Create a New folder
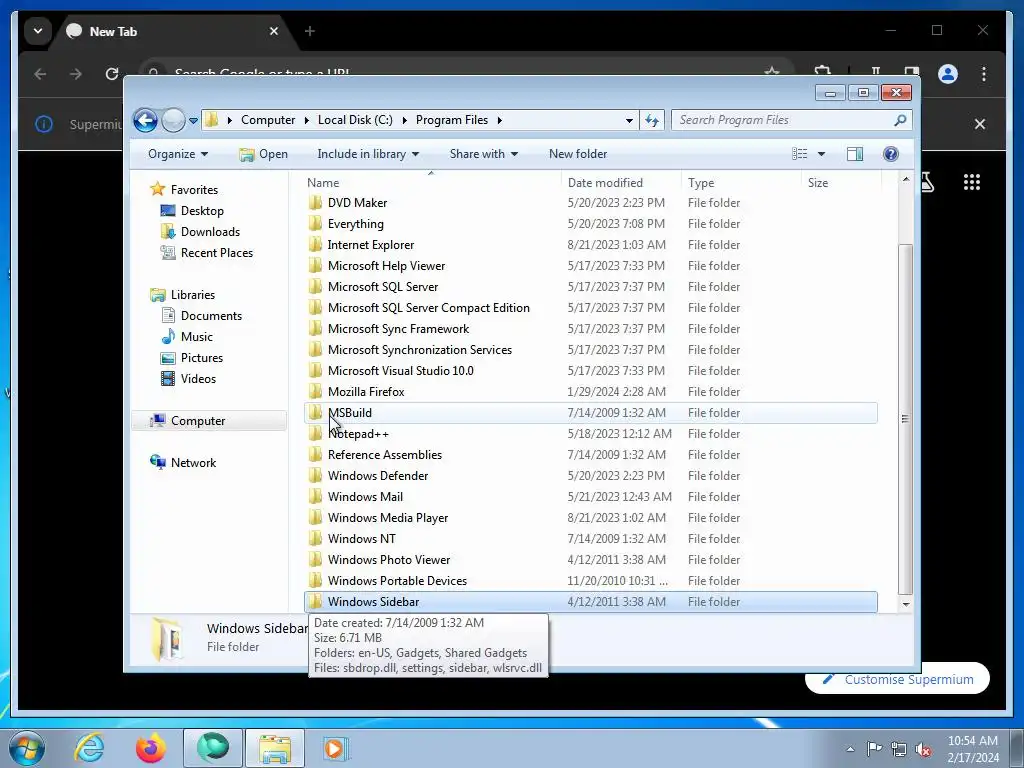The image size is (1024, 768). [x=578, y=154]
